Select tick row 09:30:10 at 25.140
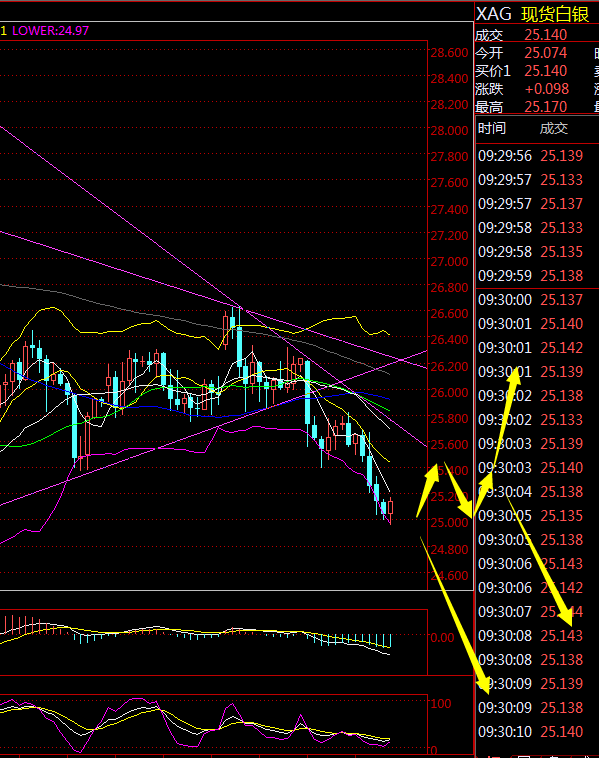This screenshot has width=599, height=758. [x=530, y=731]
